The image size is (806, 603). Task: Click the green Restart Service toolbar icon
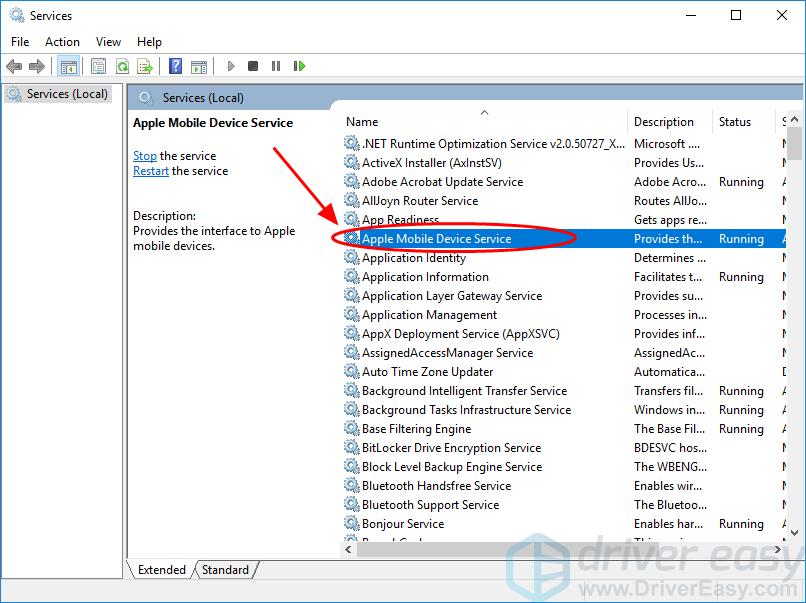pyautogui.click(x=299, y=66)
